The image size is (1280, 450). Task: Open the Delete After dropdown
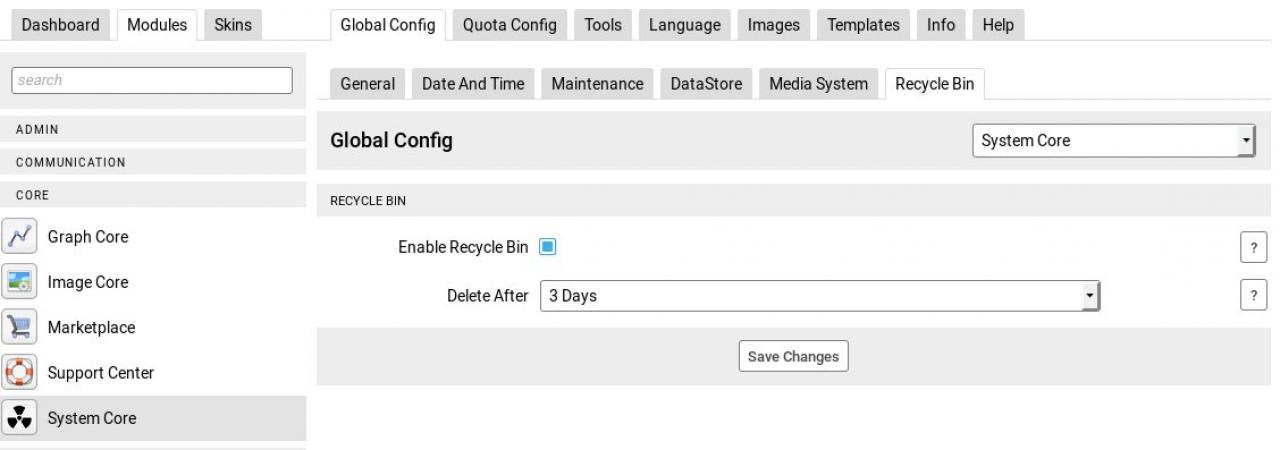(819, 296)
